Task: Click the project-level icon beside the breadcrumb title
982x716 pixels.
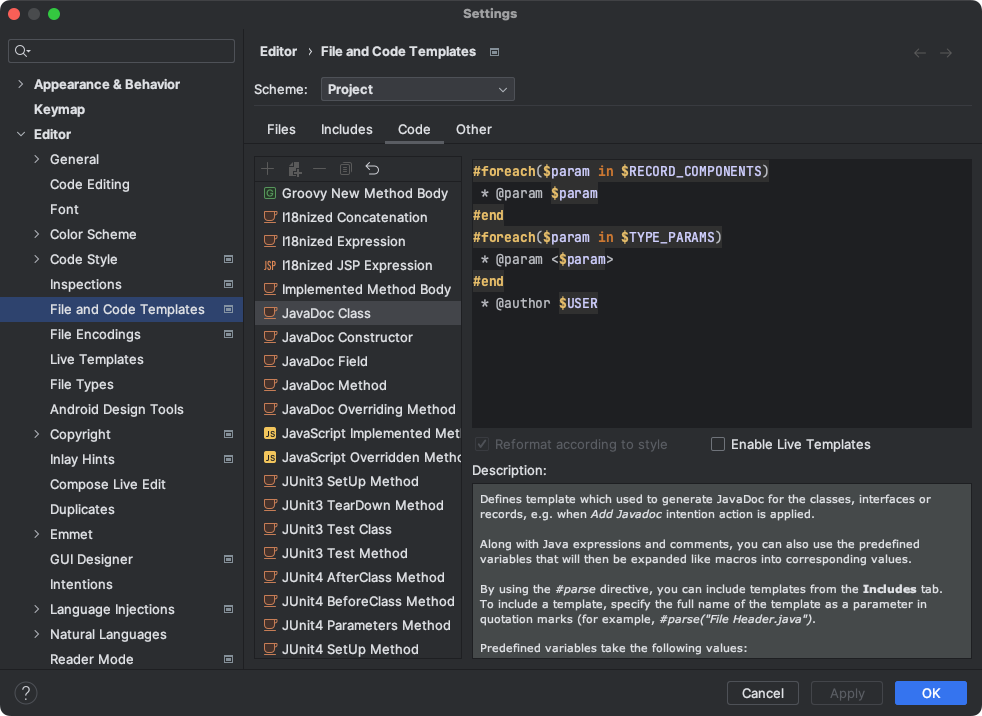Action: (x=494, y=52)
